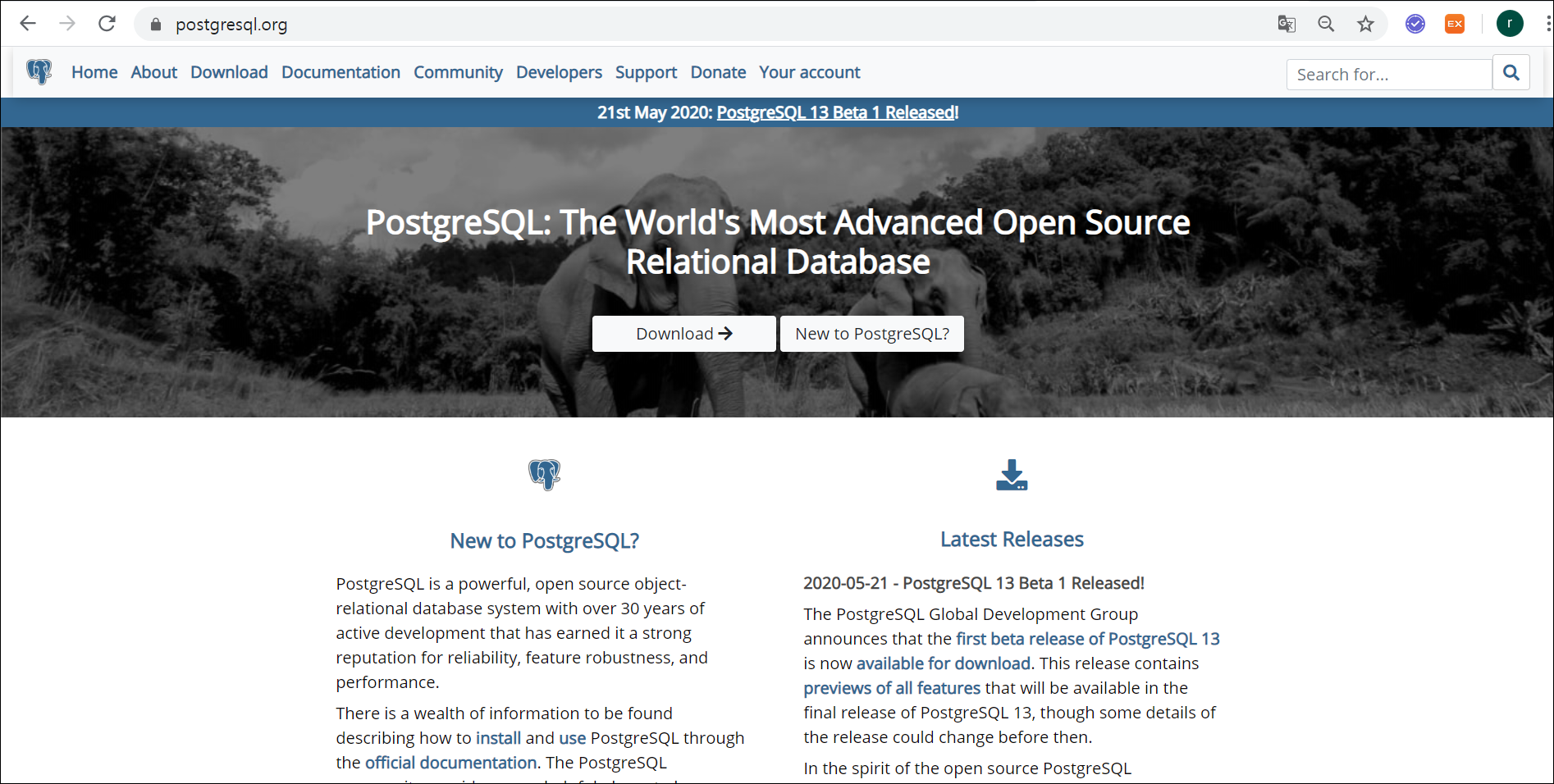The height and width of the screenshot is (784, 1554).
Task: Click the padlock site security icon
Action: 156,25
